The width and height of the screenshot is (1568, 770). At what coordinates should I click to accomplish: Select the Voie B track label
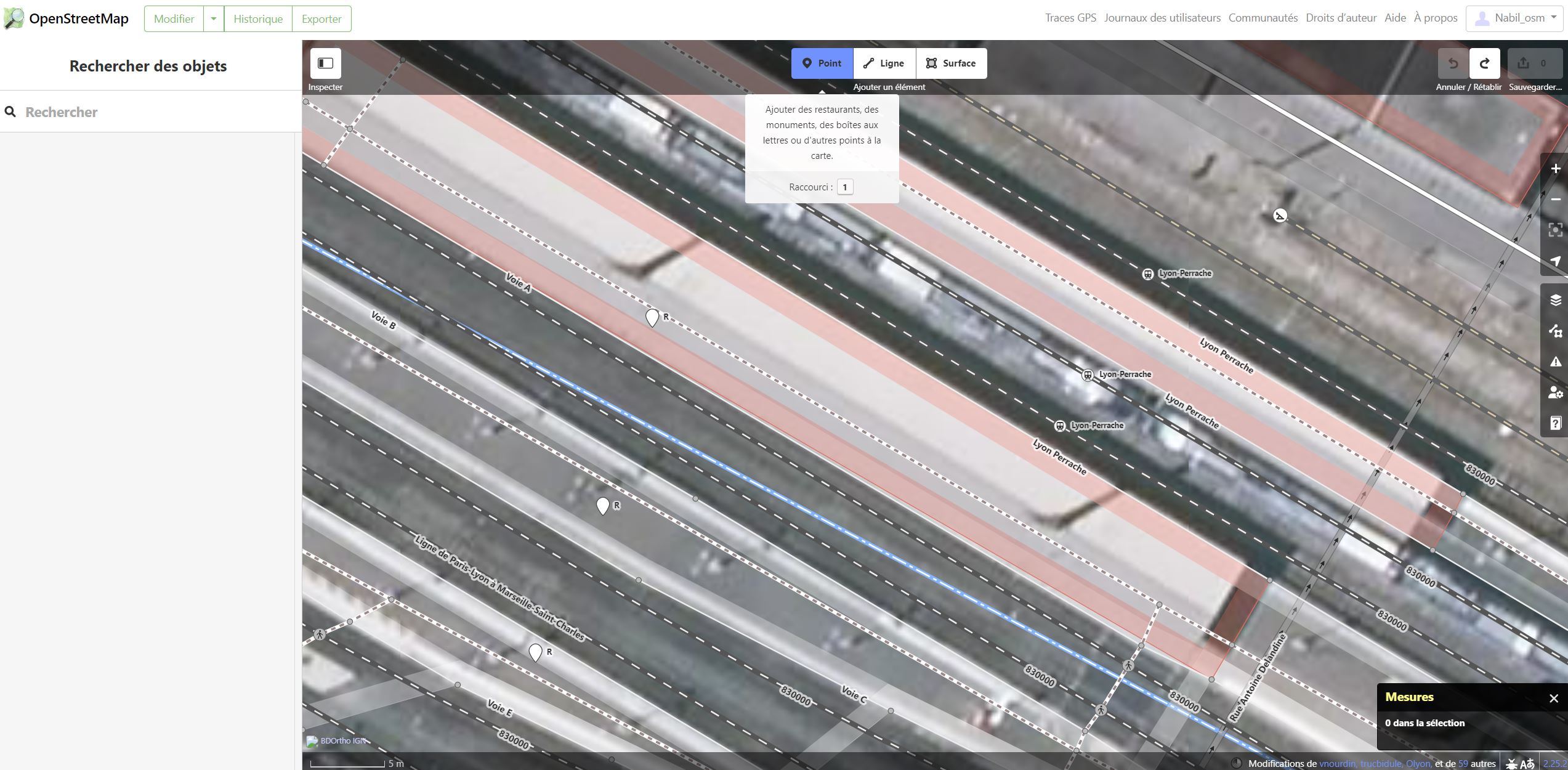pos(384,320)
